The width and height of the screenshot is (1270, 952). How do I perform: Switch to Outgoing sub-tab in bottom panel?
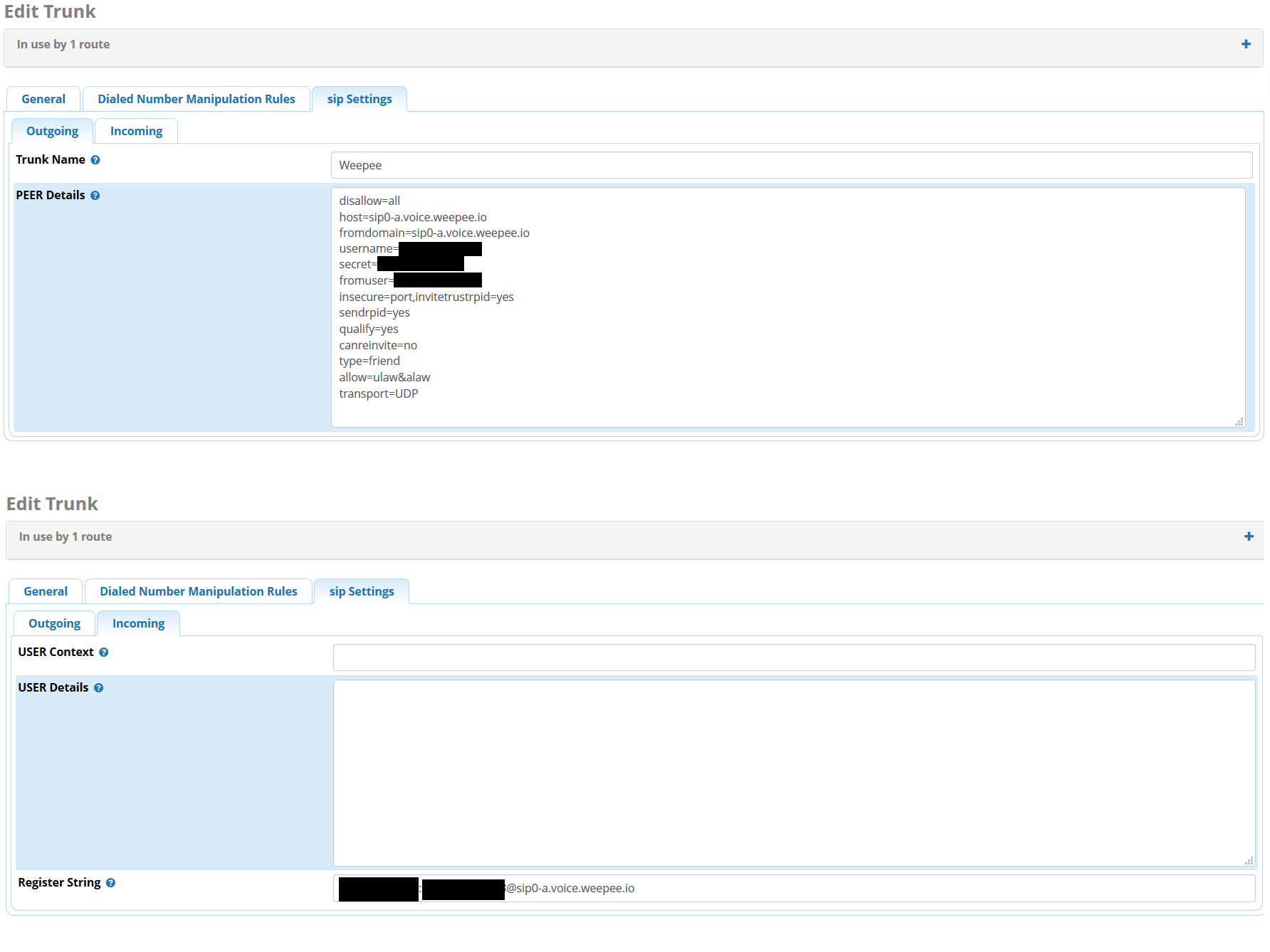click(x=55, y=623)
